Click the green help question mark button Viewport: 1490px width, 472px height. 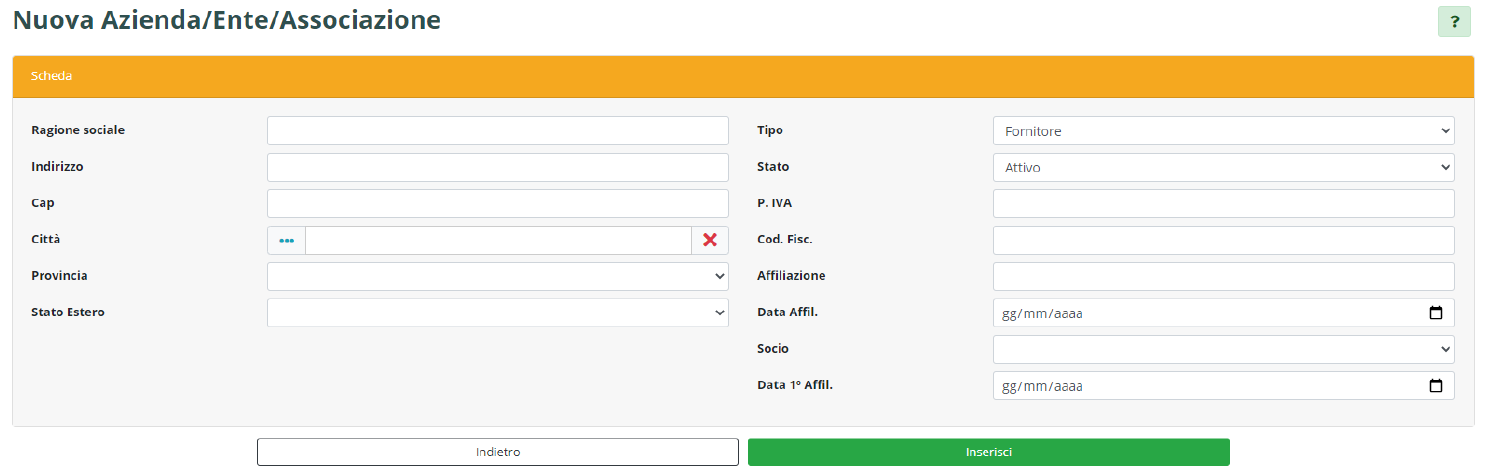1454,21
